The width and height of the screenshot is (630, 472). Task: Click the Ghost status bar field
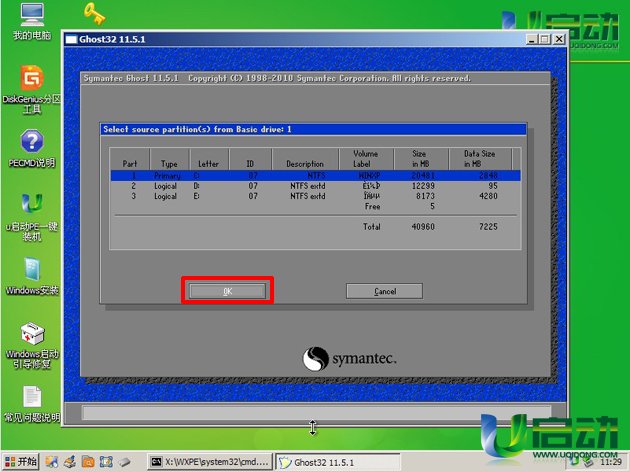point(316,413)
